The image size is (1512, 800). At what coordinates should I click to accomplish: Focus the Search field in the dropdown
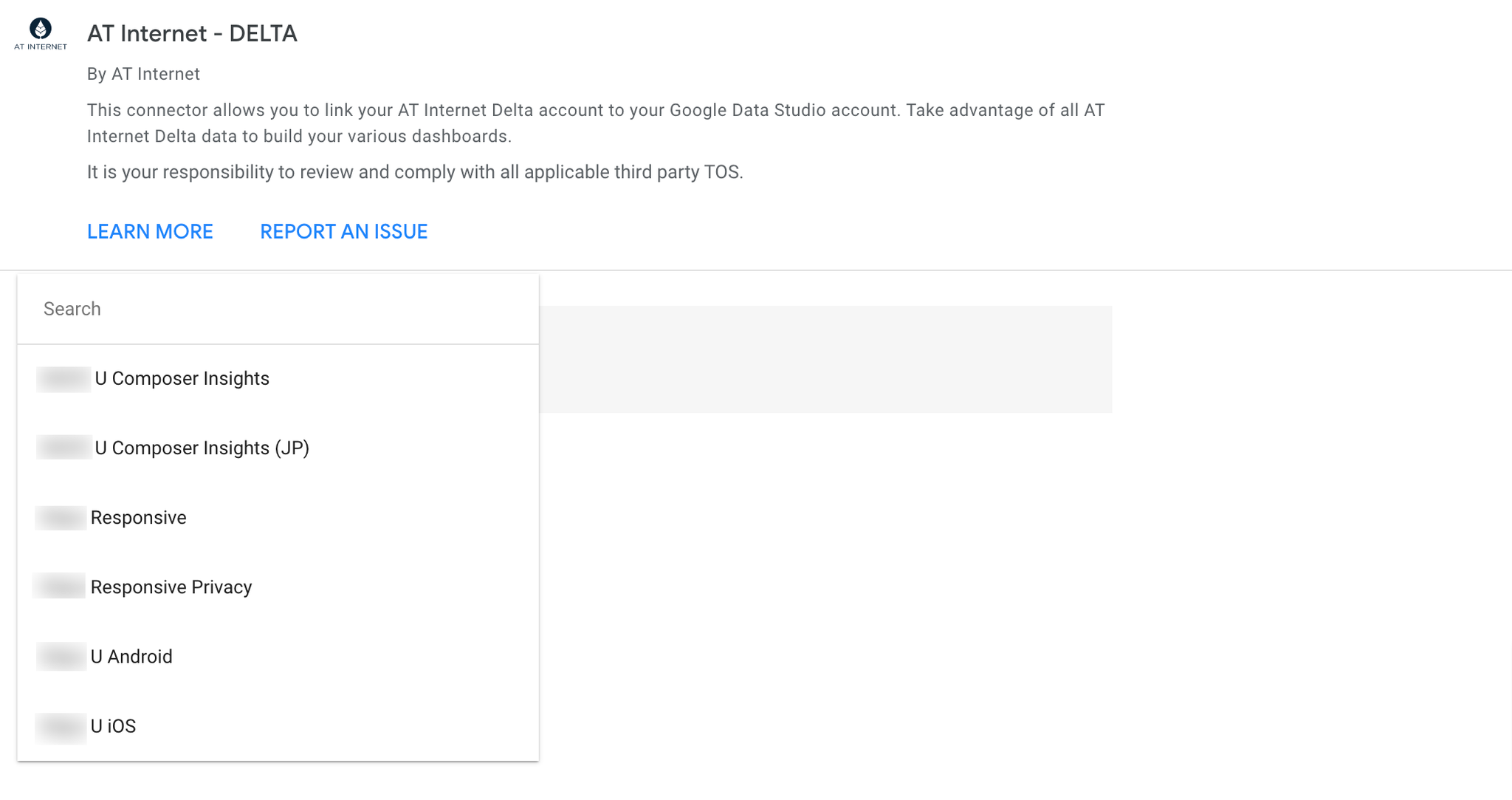(x=278, y=309)
